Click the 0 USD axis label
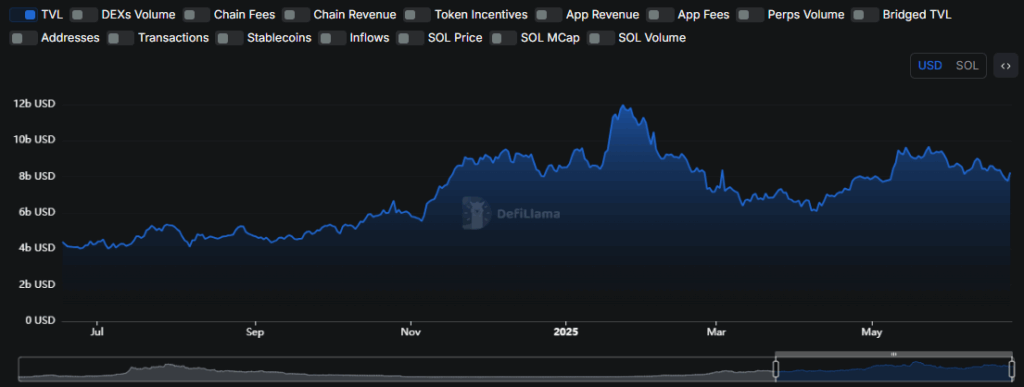 click(40, 320)
